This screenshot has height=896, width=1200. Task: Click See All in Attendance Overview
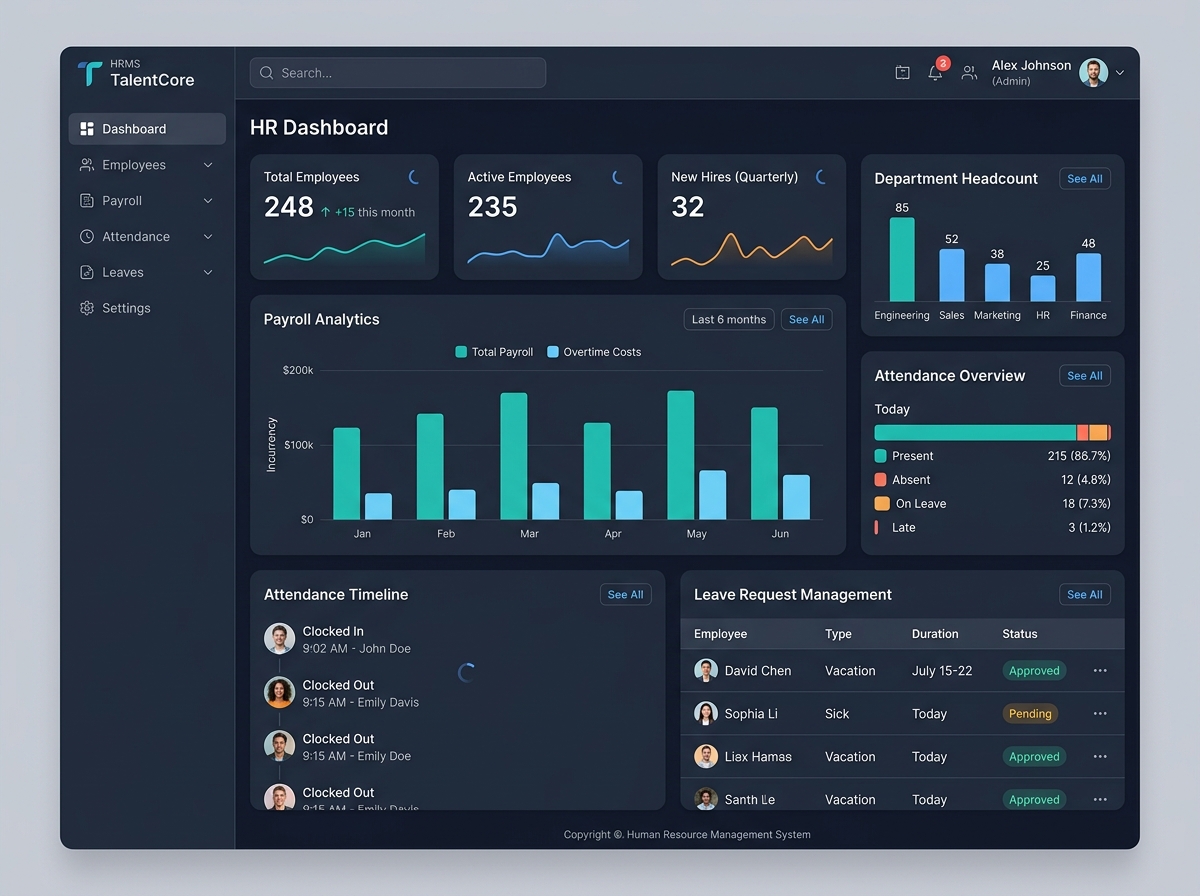[x=1084, y=376]
